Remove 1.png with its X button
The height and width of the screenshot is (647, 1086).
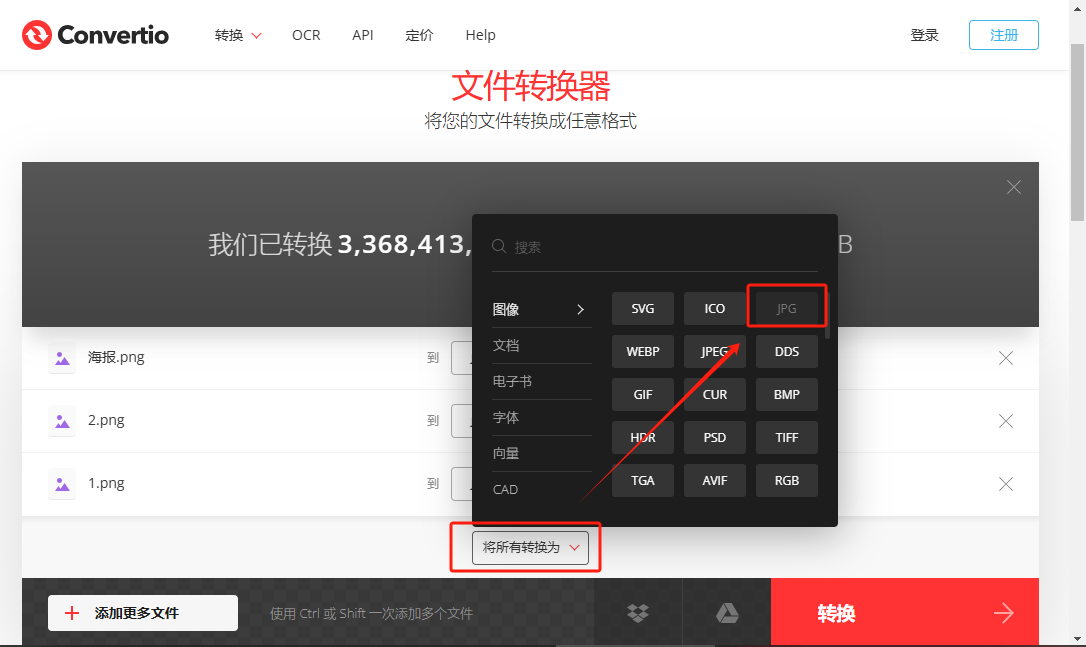(x=1005, y=483)
